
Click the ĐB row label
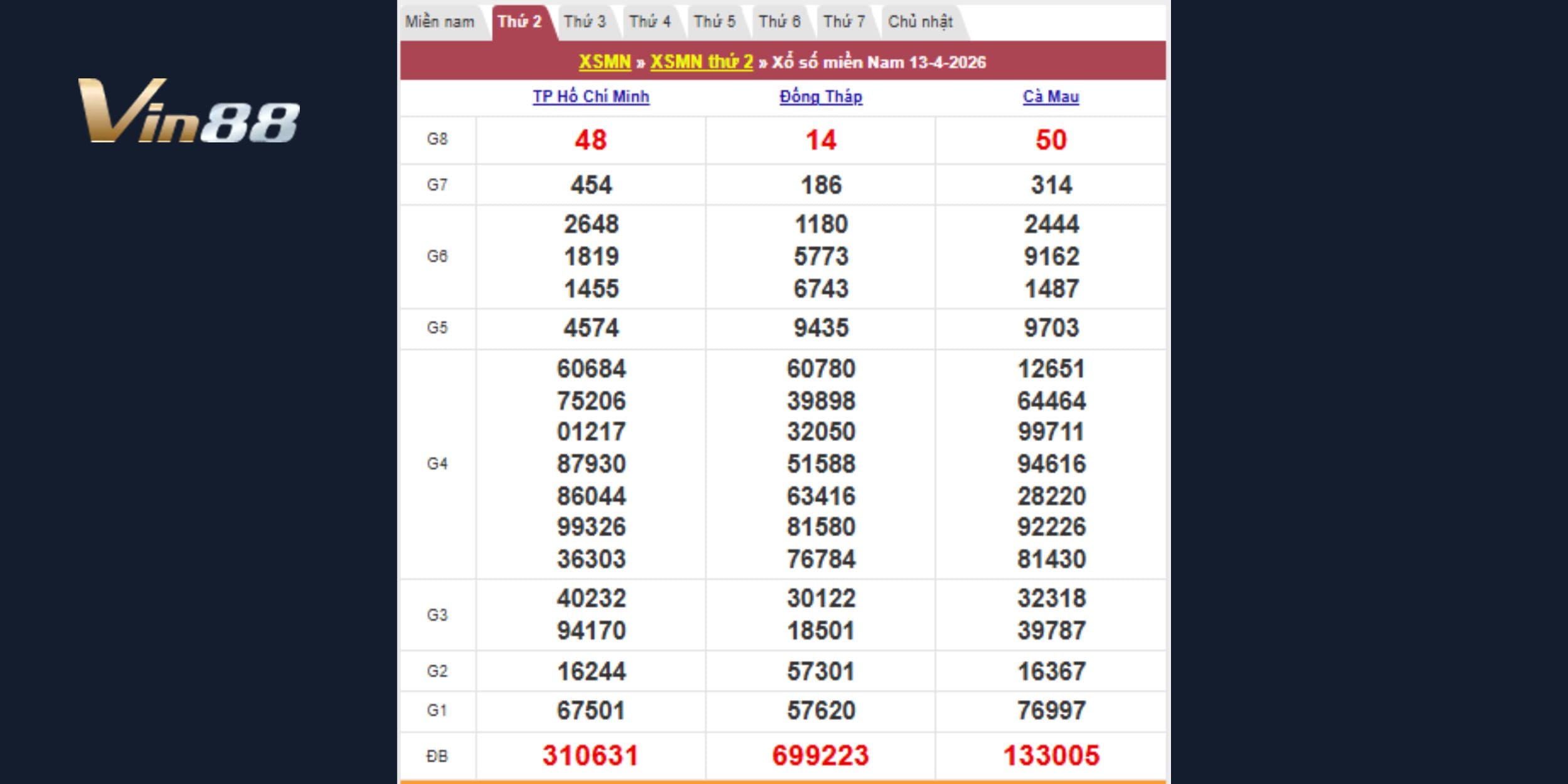(437, 756)
